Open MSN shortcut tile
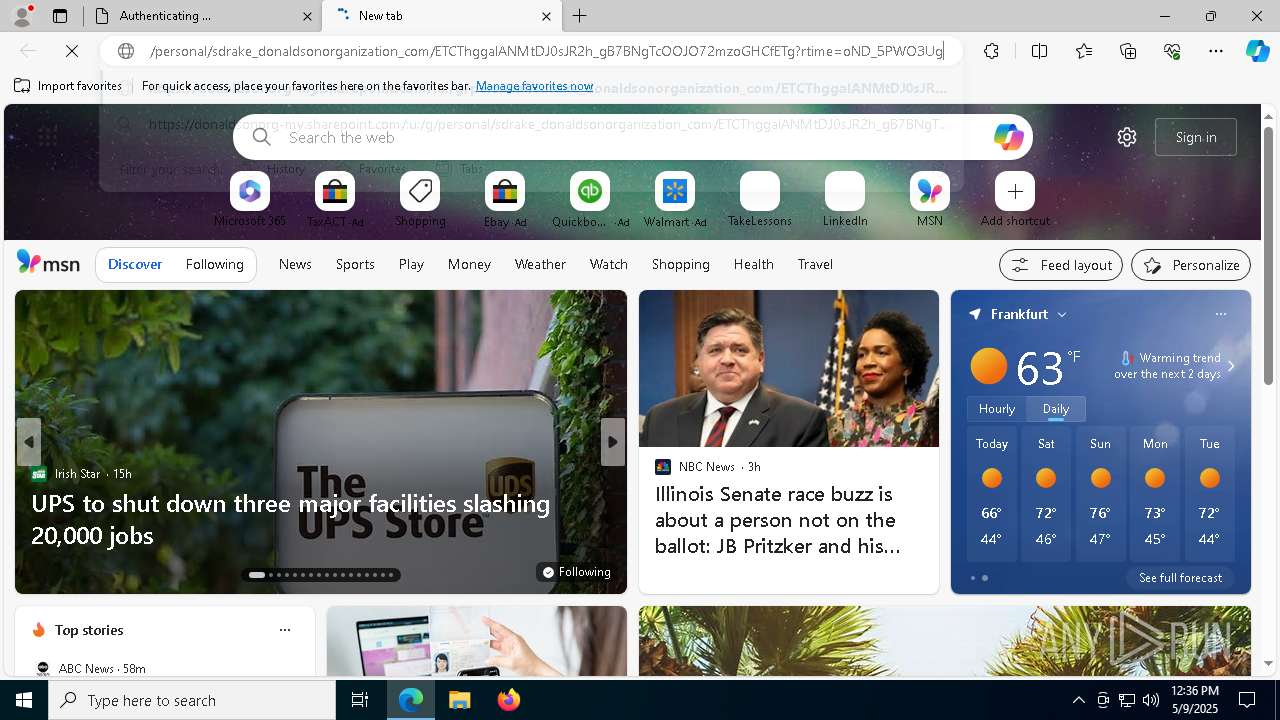The height and width of the screenshot is (720, 1280). [930, 199]
